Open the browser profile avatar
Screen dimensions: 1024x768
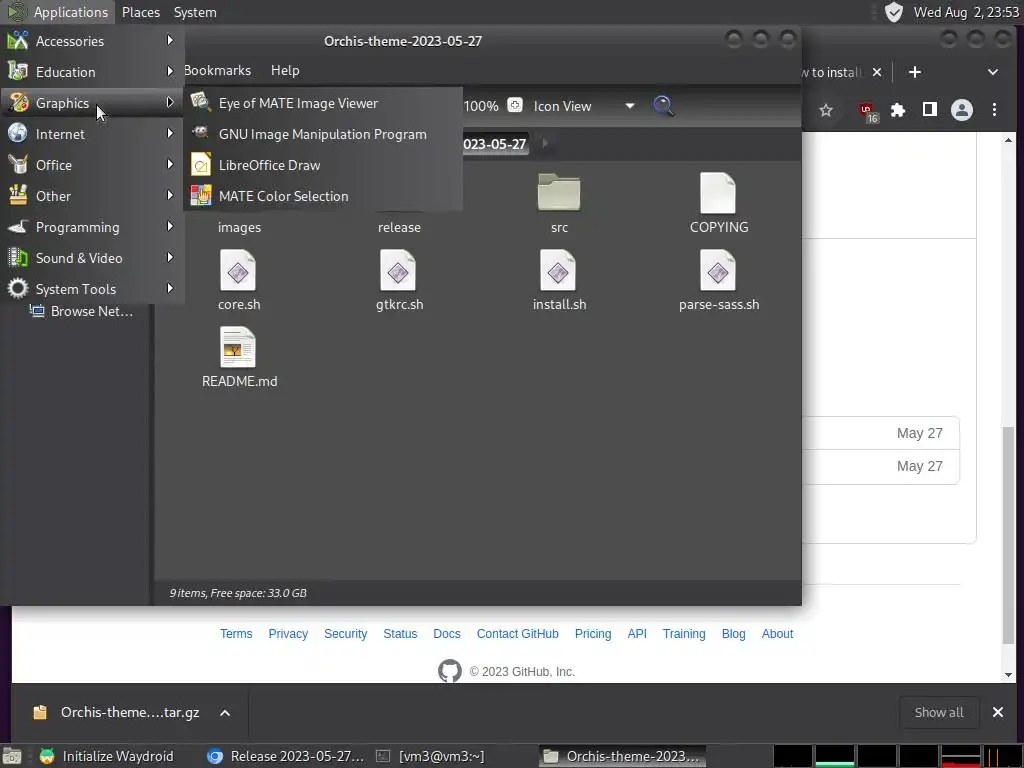tap(962, 110)
